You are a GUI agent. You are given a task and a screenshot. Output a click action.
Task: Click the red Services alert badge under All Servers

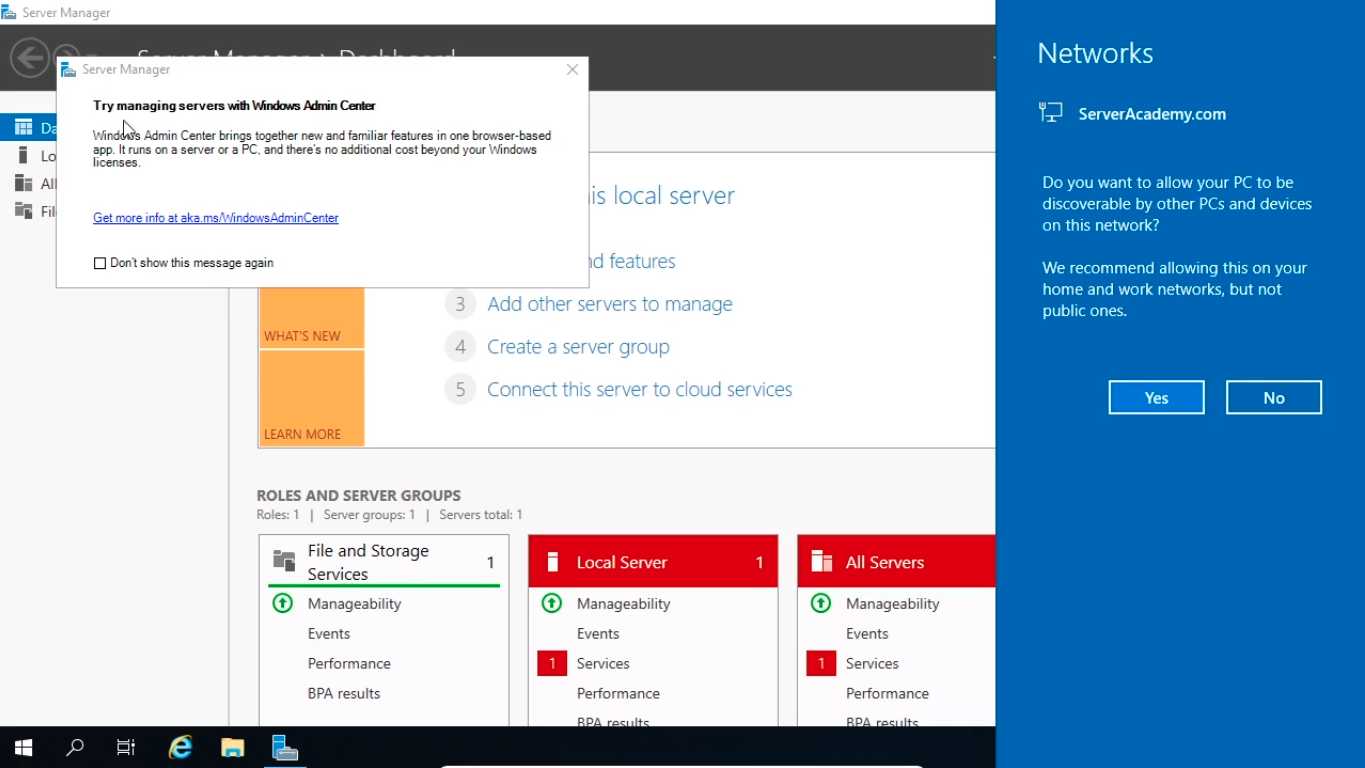(821, 663)
